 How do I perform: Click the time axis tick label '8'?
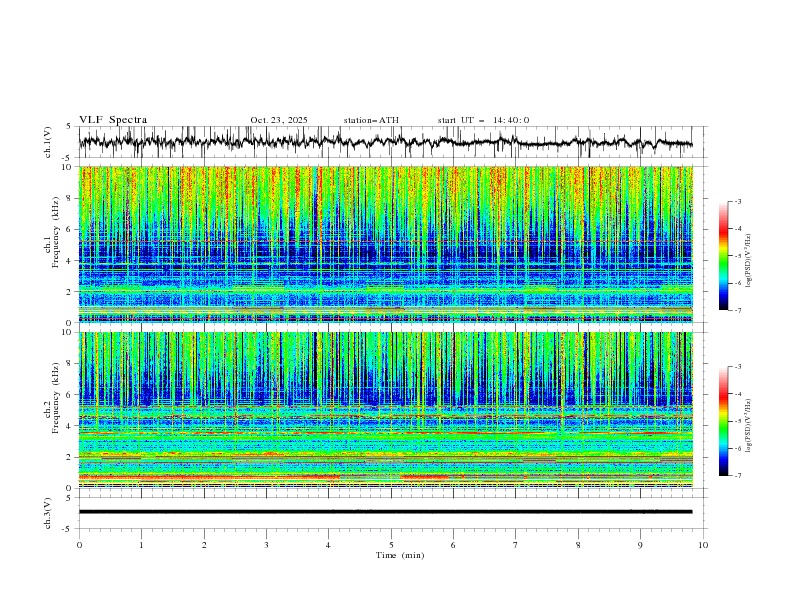(x=578, y=545)
